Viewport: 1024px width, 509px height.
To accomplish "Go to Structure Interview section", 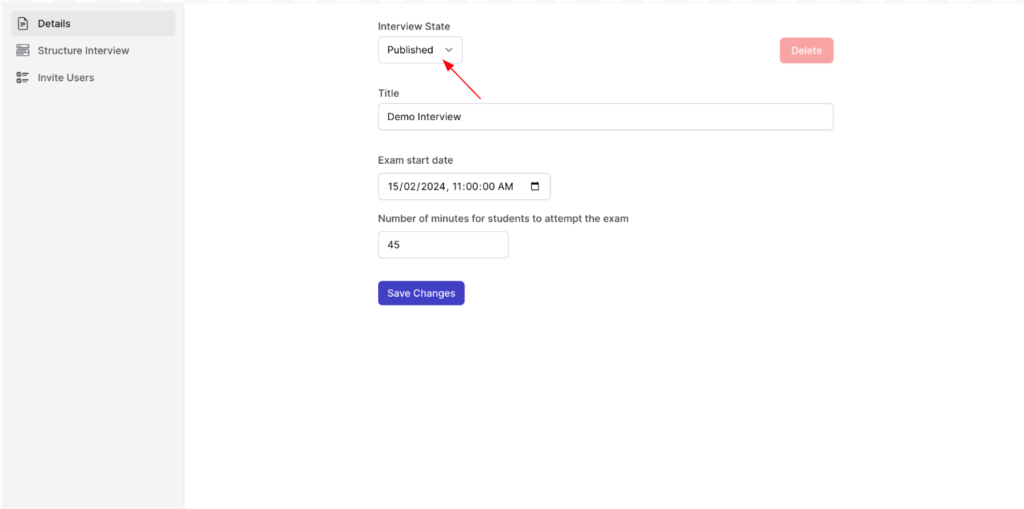I will 93,50.
